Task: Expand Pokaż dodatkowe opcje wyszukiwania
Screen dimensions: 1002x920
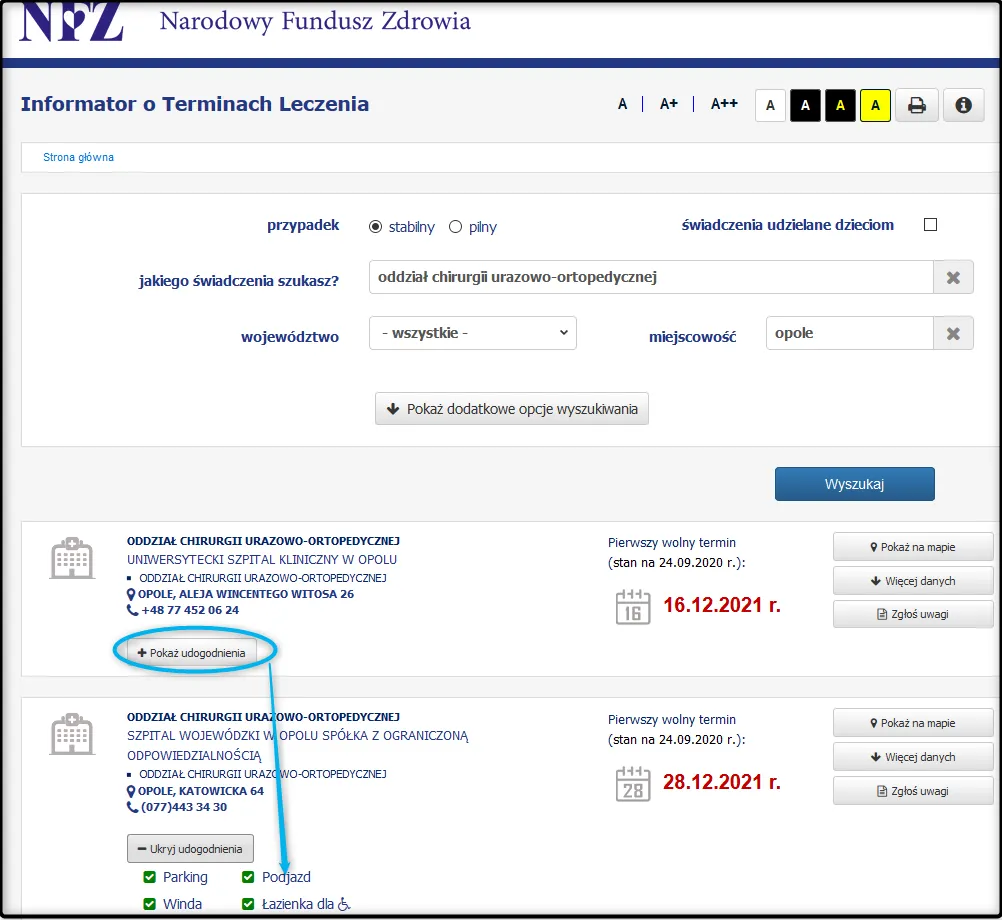Action: (x=511, y=408)
